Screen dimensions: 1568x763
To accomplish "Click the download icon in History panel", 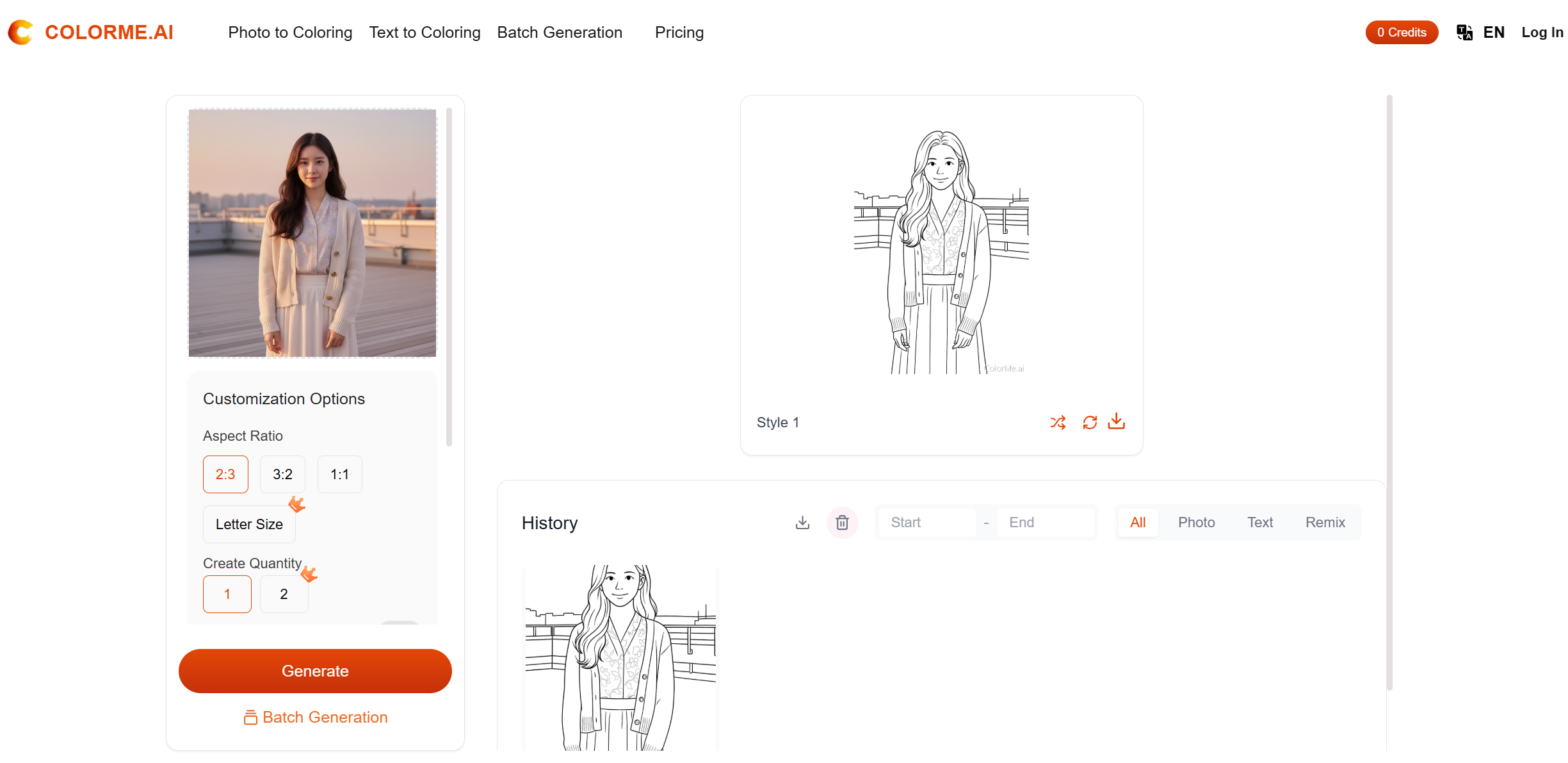I will [802, 523].
